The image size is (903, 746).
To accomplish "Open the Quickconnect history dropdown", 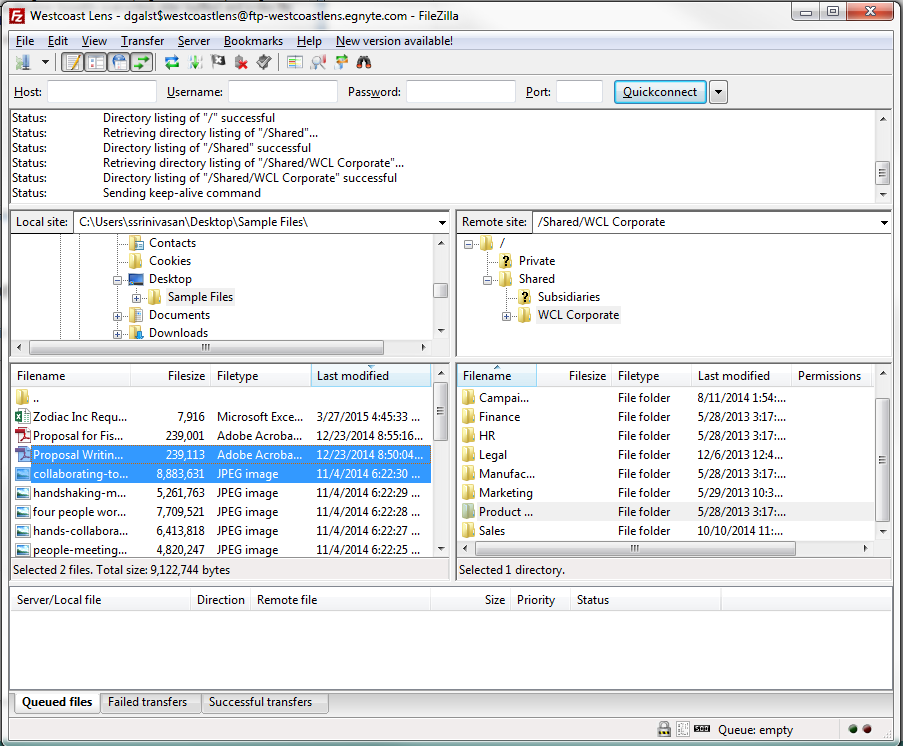I will 718,92.
